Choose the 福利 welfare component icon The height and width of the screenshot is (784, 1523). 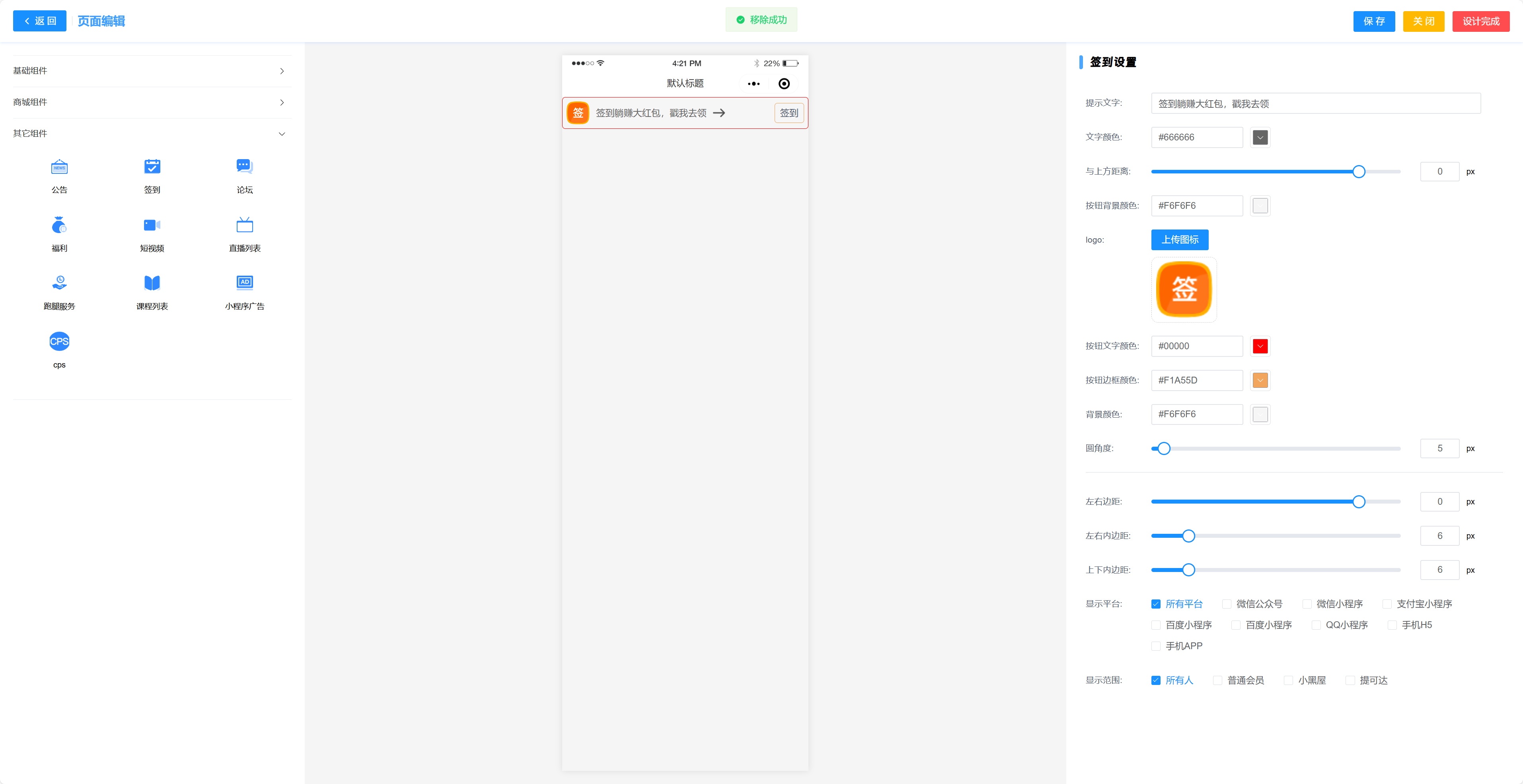coord(59,225)
